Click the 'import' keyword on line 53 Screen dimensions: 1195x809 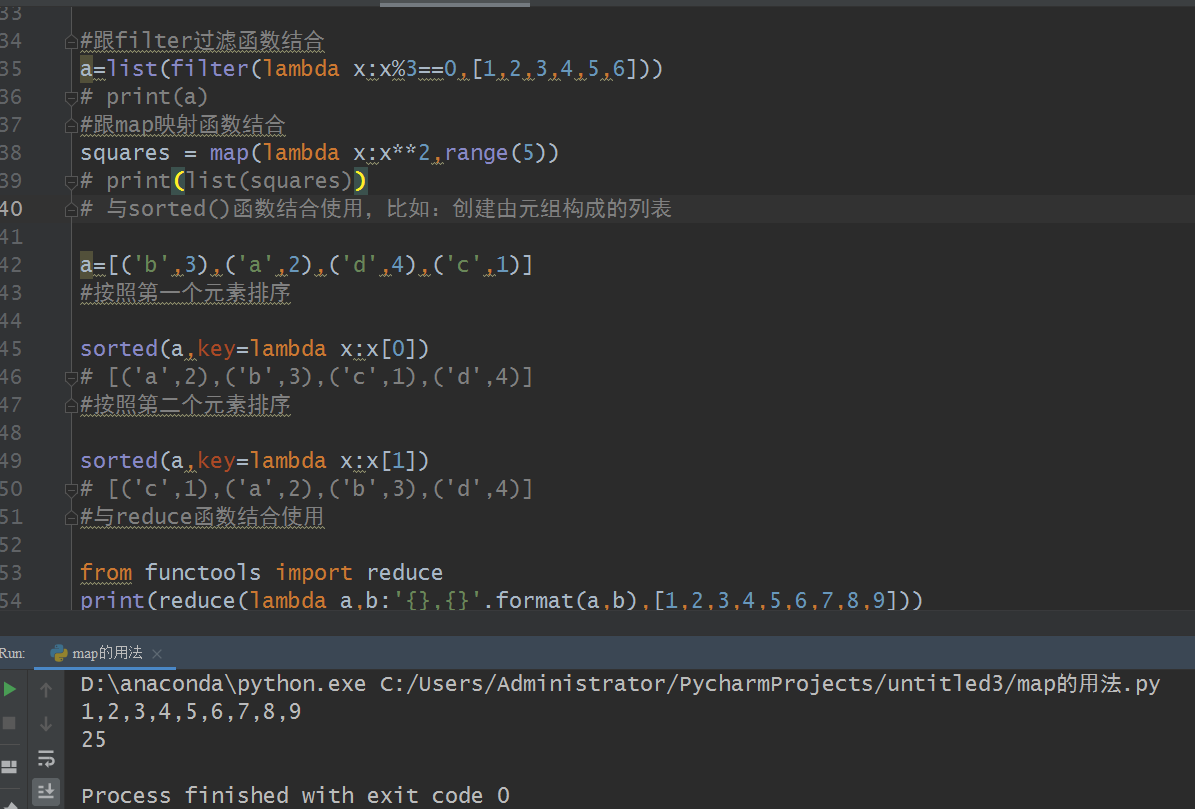(x=314, y=572)
